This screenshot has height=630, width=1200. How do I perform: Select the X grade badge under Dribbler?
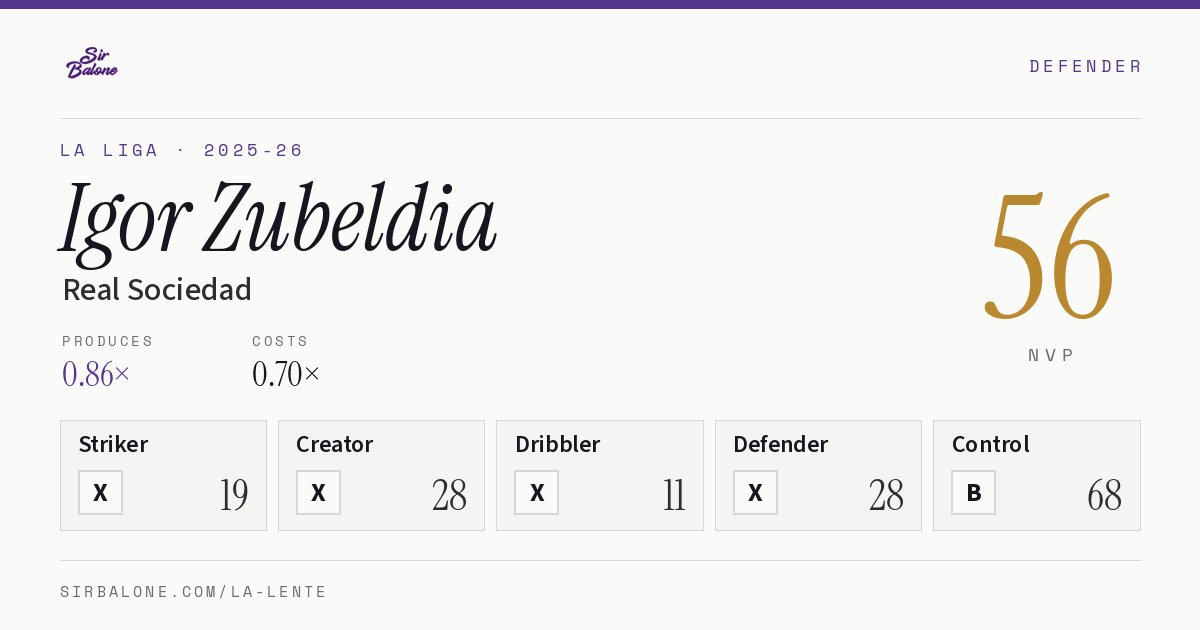[537, 493]
